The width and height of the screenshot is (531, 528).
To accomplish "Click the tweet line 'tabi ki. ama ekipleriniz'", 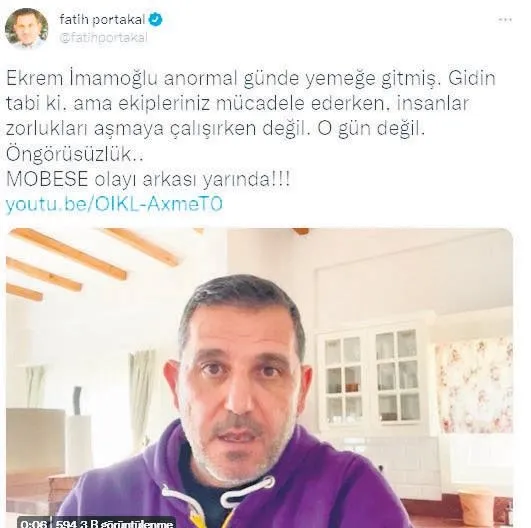I will [237, 104].
